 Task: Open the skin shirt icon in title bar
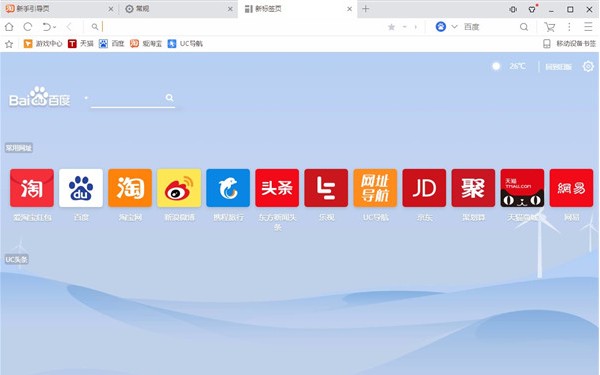tap(532, 9)
